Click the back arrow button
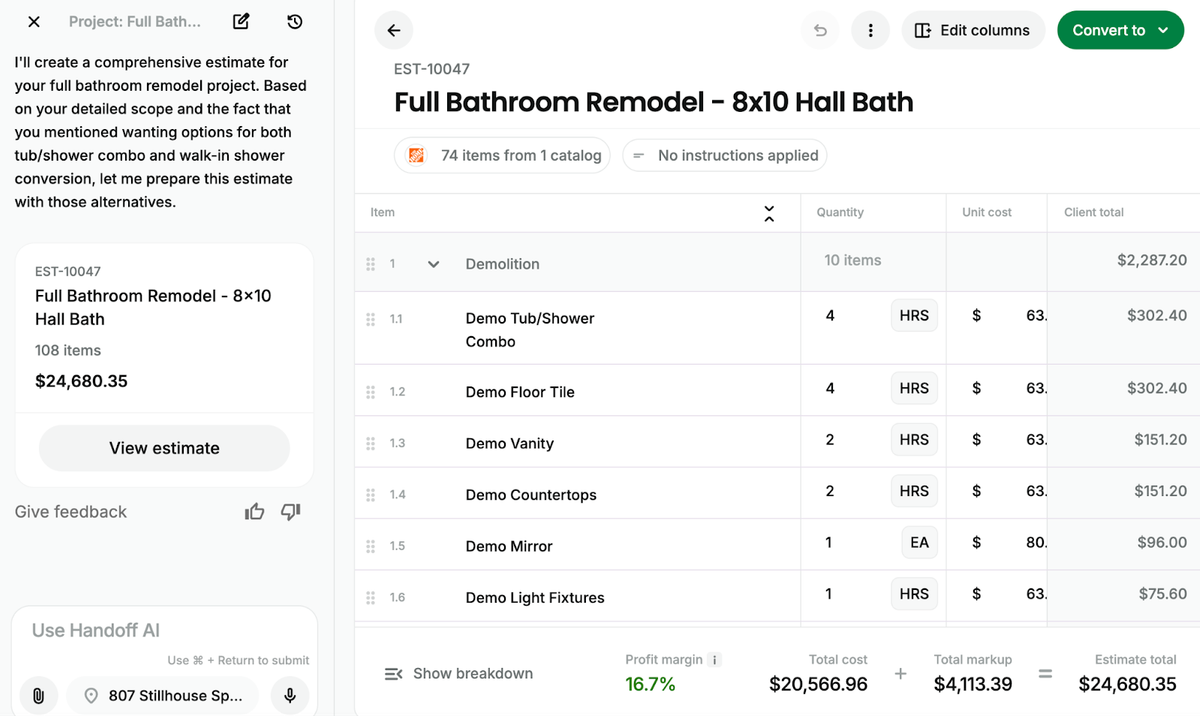 tap(394, 30)
